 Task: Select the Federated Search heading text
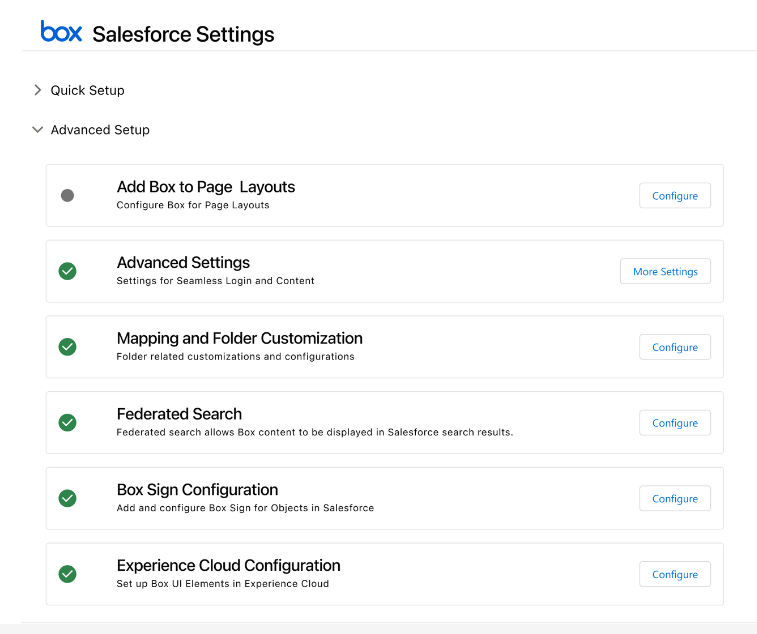click(x=179, y=414)
